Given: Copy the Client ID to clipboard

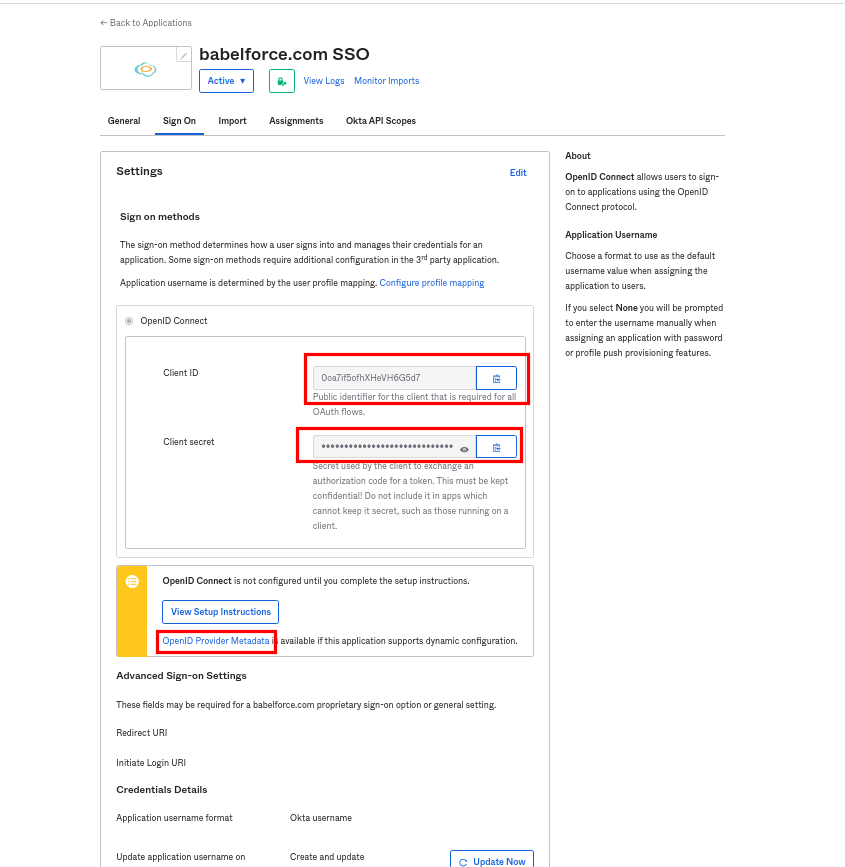Looking at the screenshot, I should click(x=496, y=378).
